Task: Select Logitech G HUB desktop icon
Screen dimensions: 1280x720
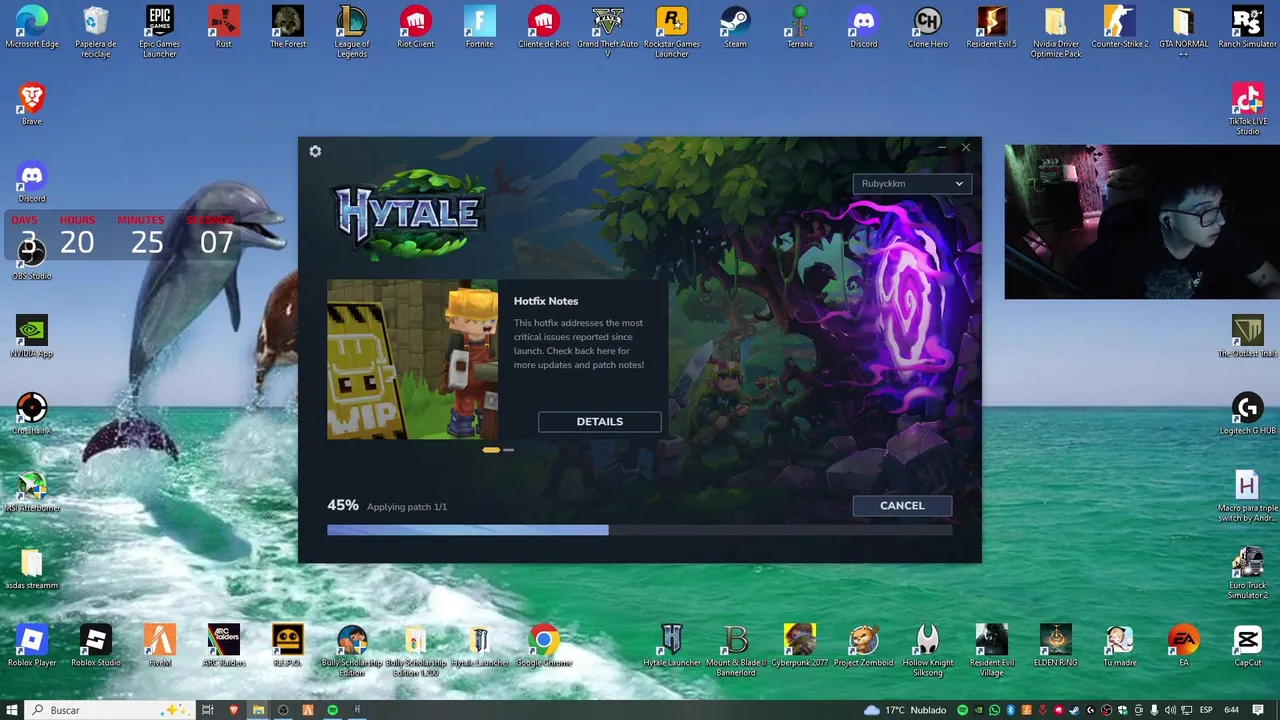Action: click(x=1247, y=413)
